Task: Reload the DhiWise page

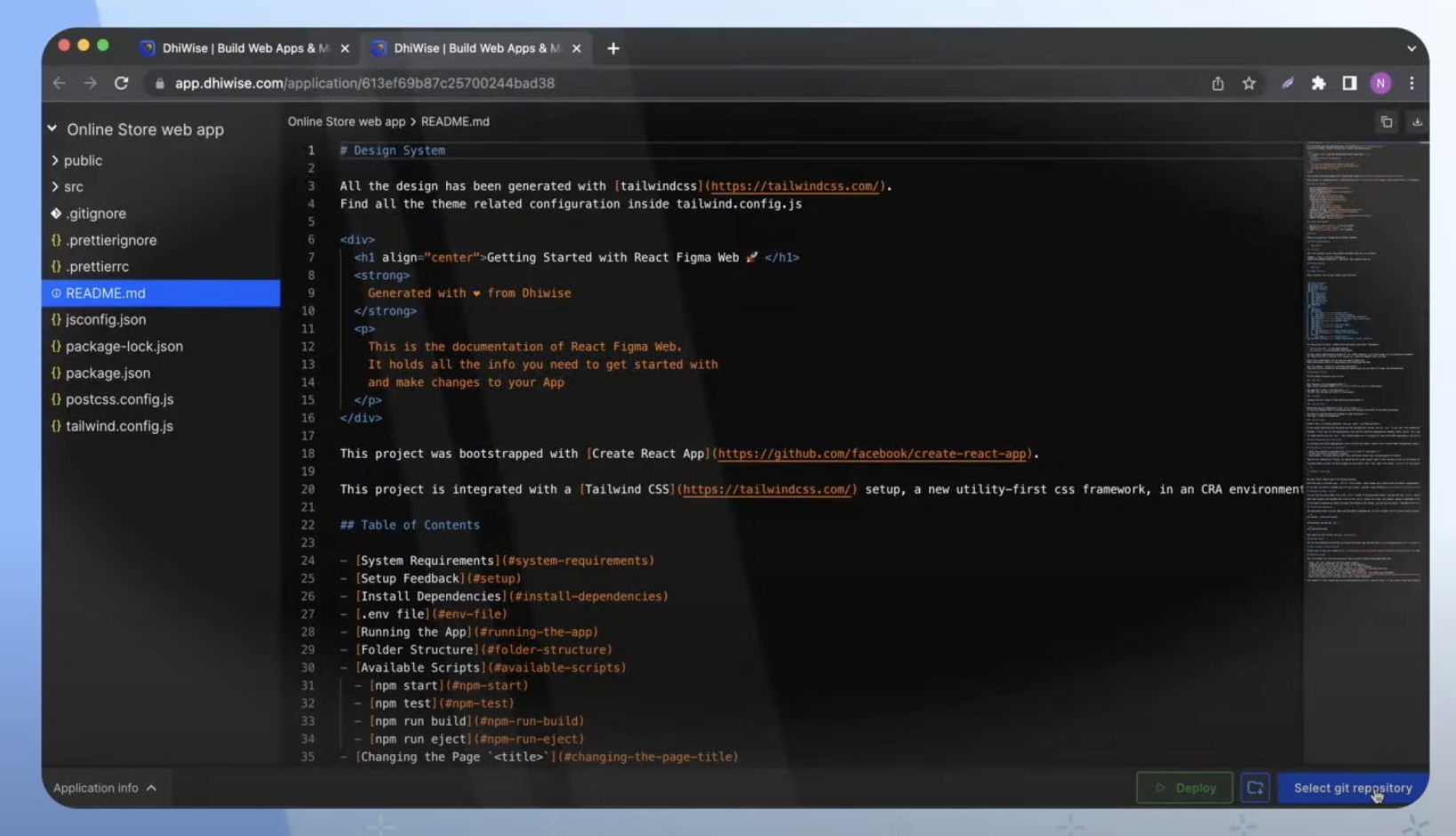Action: tap(122, 83)
